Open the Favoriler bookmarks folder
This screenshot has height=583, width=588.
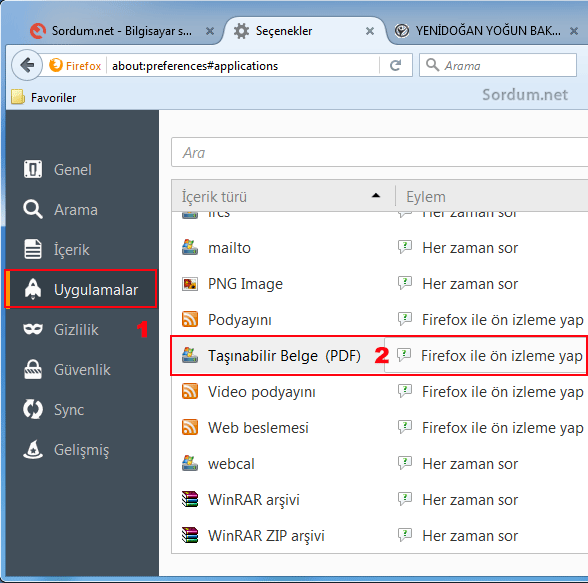coord(44,97)
